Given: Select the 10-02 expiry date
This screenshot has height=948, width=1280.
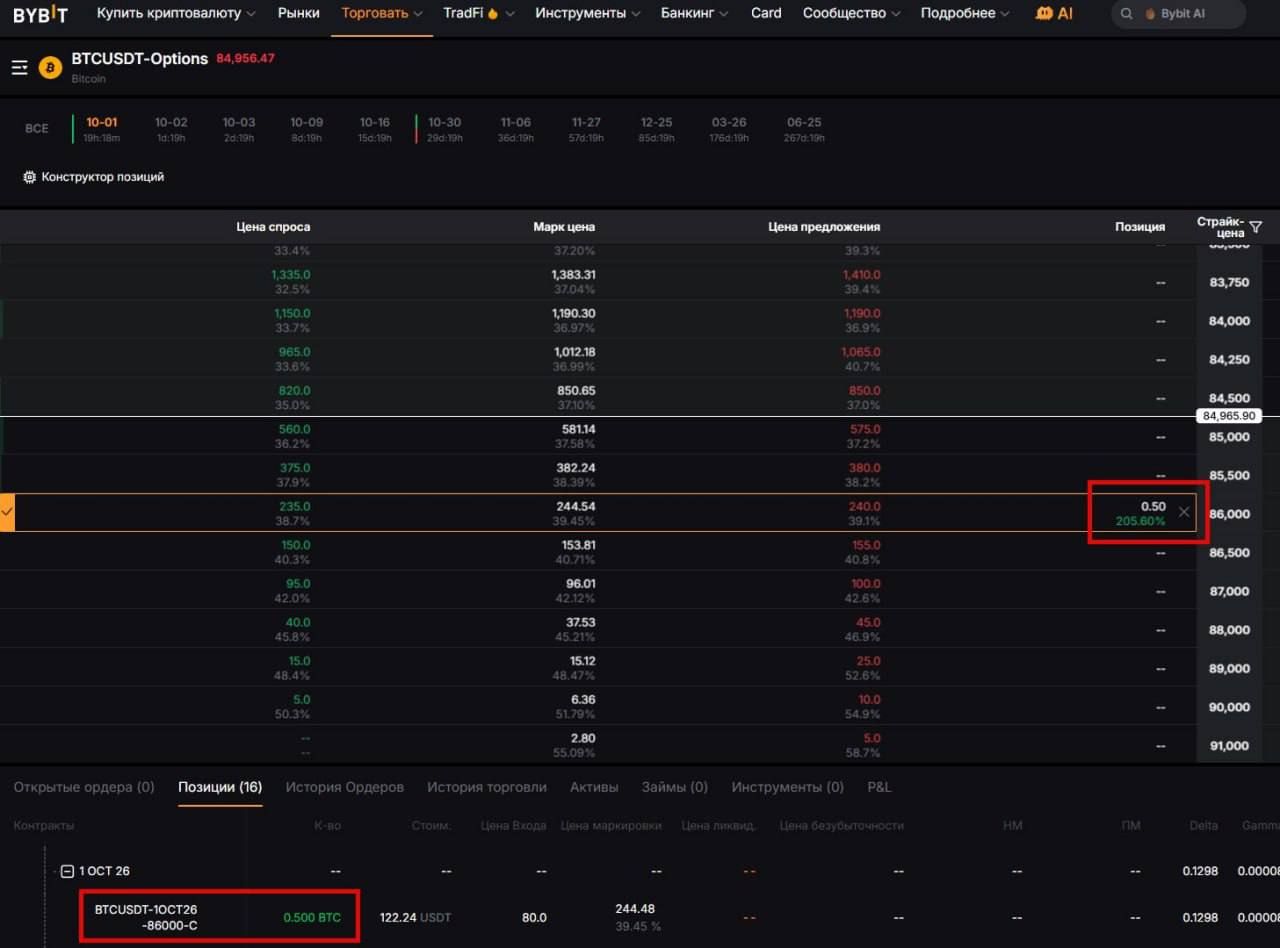Looking at the screenshot, I should coord(171,129).
